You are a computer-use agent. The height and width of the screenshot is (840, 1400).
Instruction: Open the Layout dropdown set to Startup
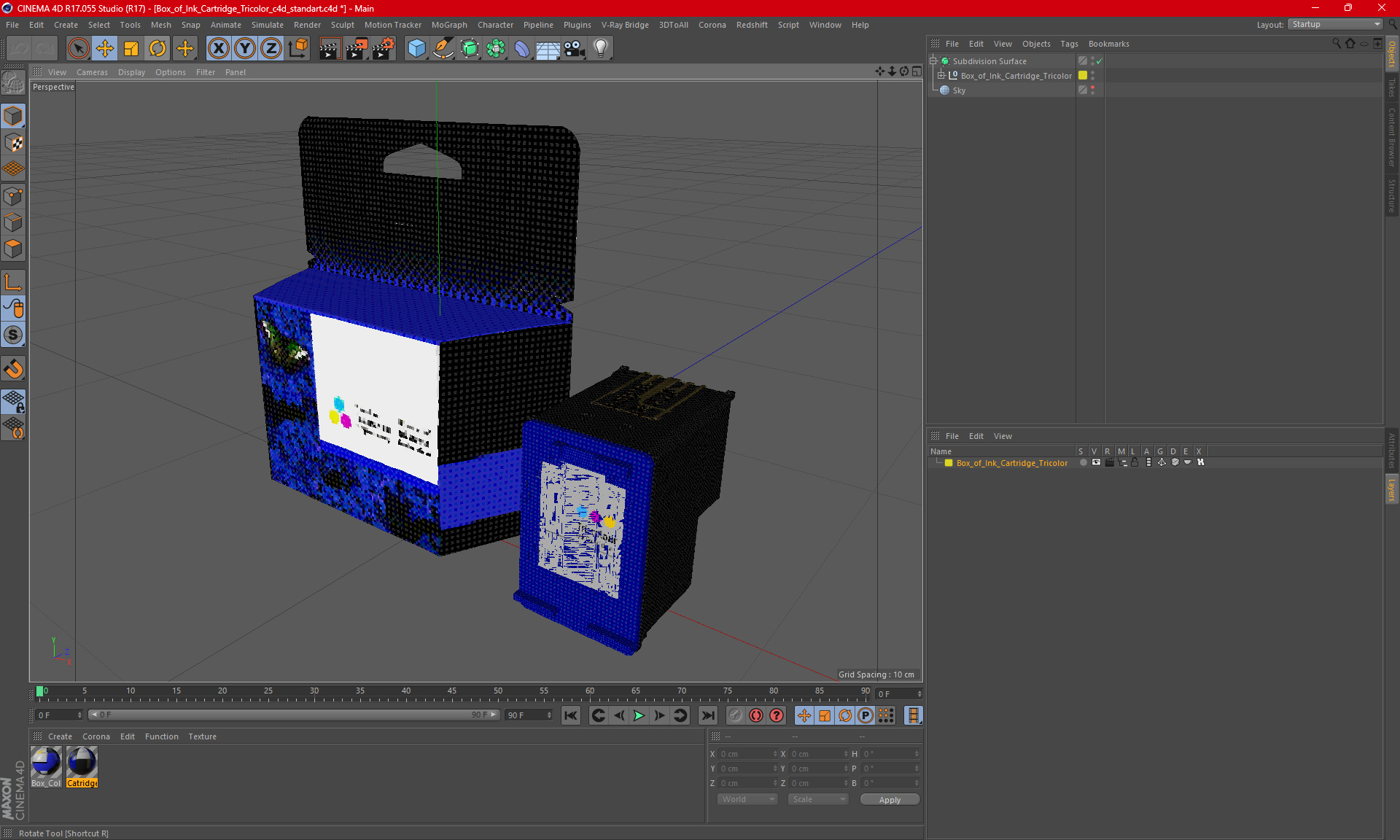[x=1335, y=24]
